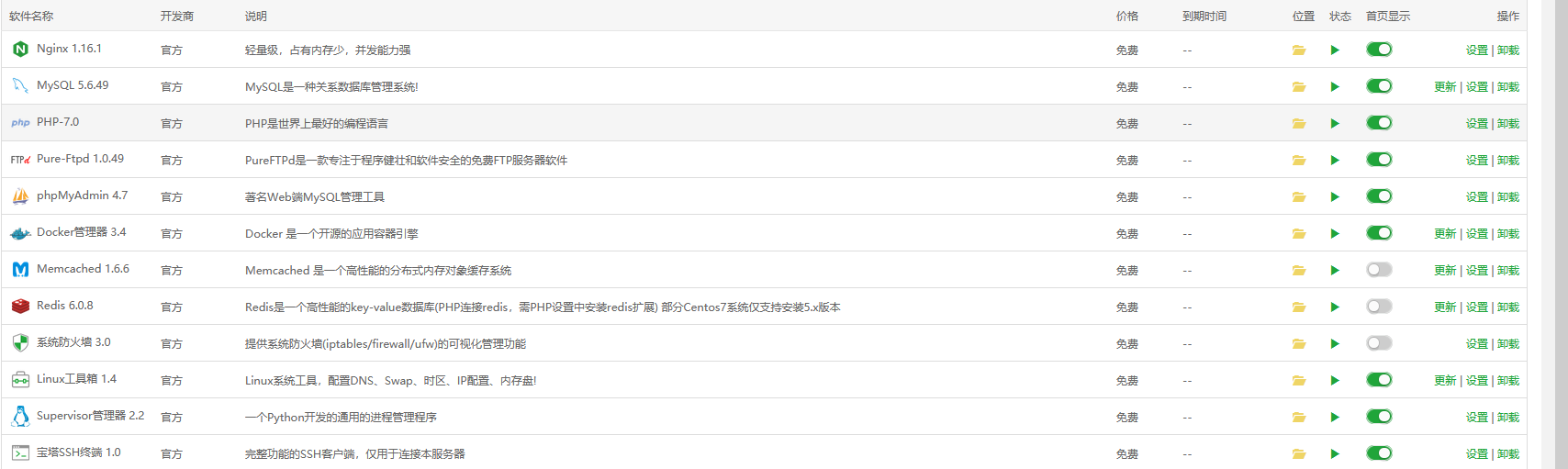Toggle PHP-7.0 homepage display switch
This screenshot has height=469, width=1568.
(1379, 123)
